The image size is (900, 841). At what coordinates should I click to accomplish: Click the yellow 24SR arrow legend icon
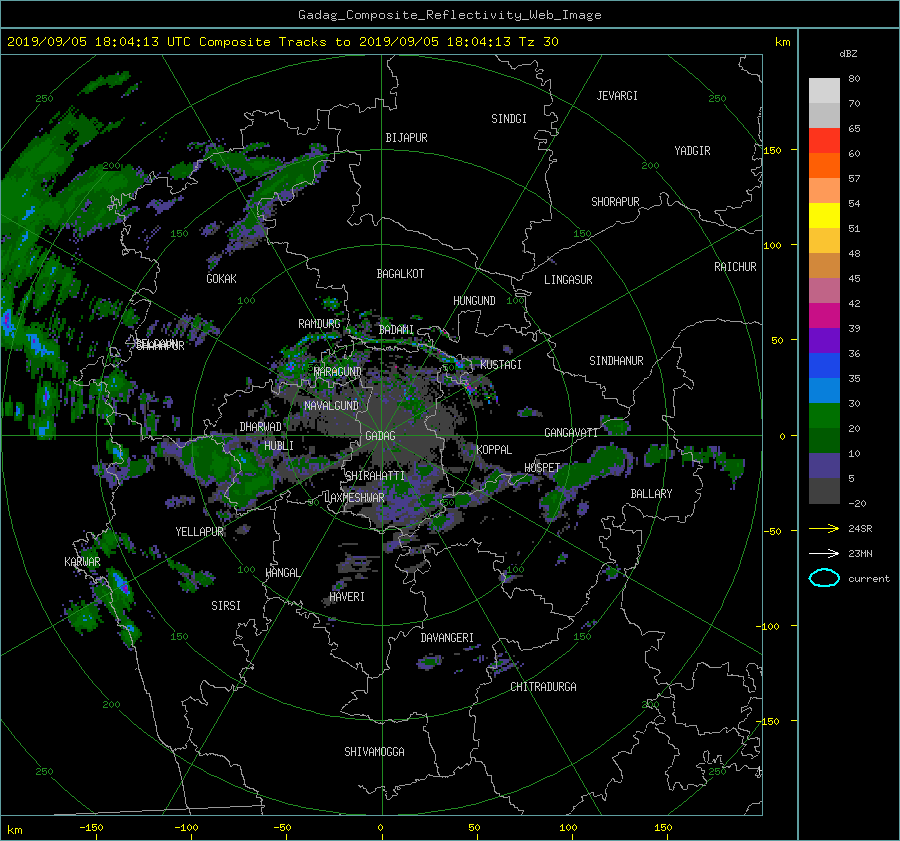pyautogui.click(x=824, y=528)
